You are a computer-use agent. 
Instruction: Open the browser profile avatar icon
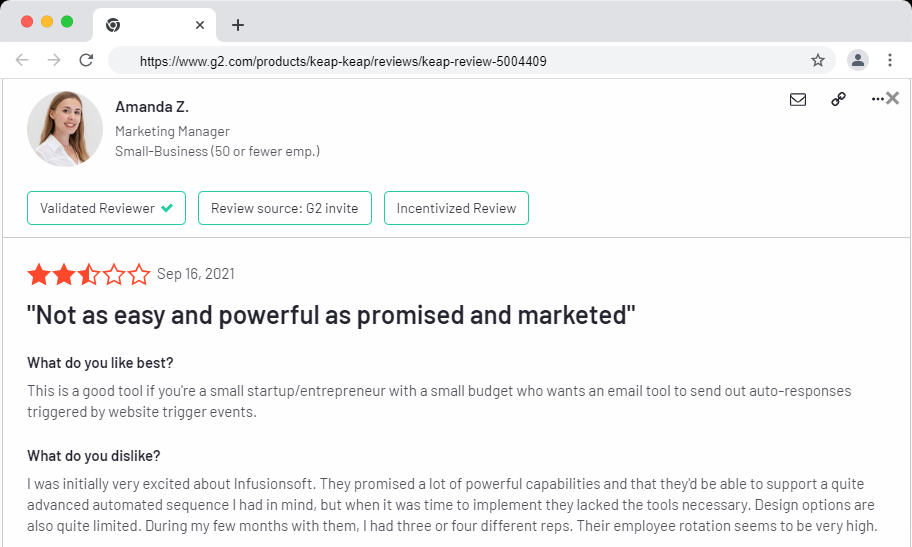click(x=857, y=60)
